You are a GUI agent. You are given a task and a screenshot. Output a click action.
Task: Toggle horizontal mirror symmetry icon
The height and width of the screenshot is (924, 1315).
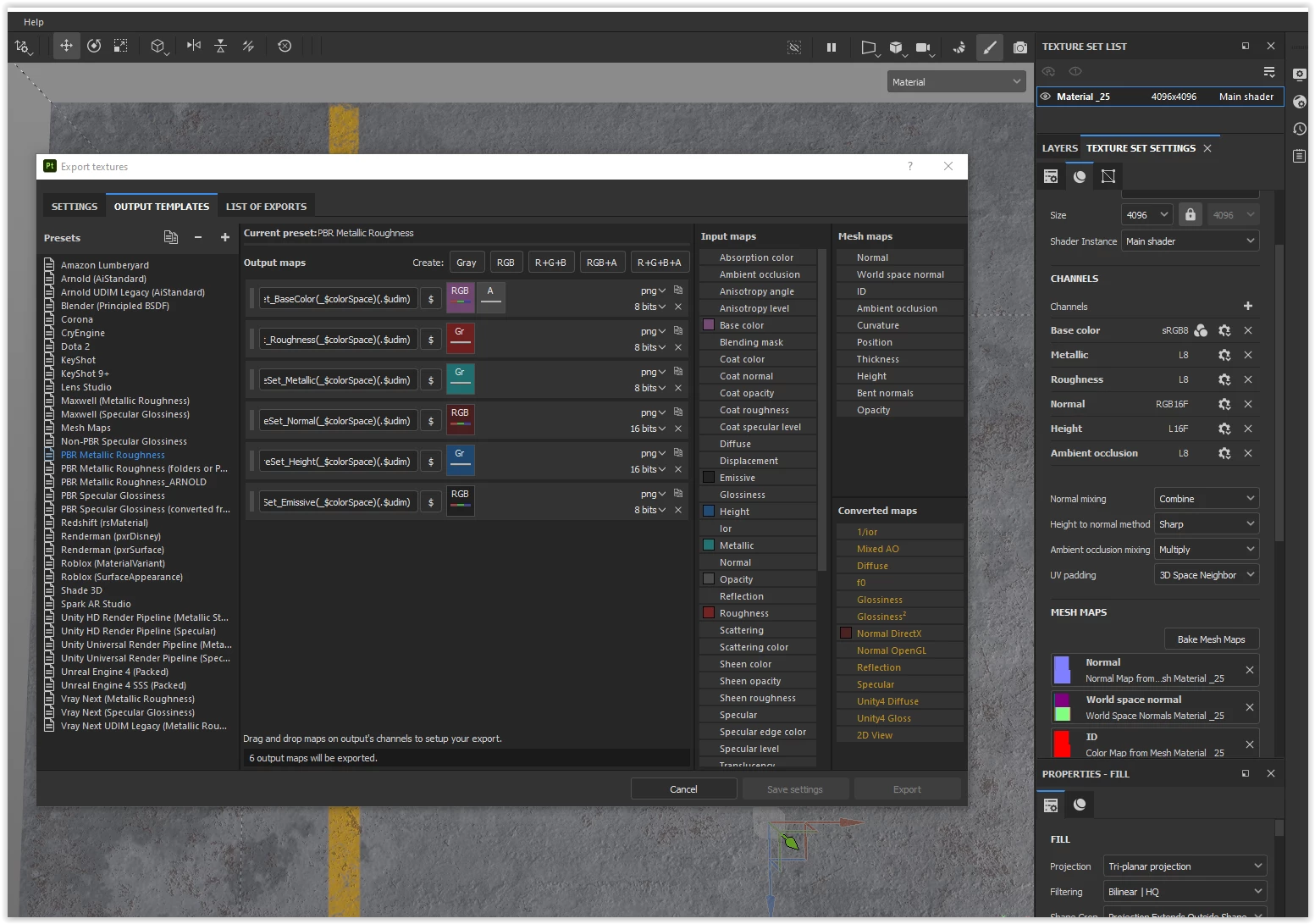tap(194, 46)
